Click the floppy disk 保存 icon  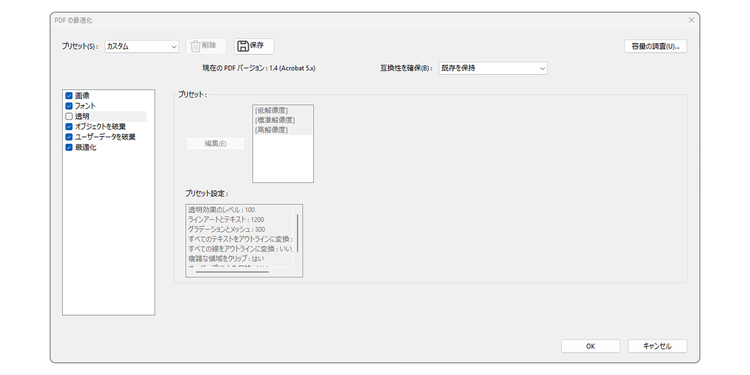(243, 46)
